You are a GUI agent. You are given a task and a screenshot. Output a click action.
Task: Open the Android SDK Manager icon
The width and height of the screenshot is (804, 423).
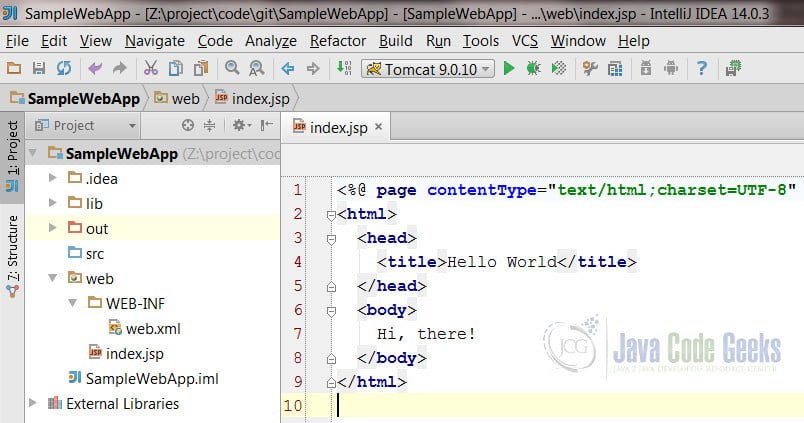646,68
